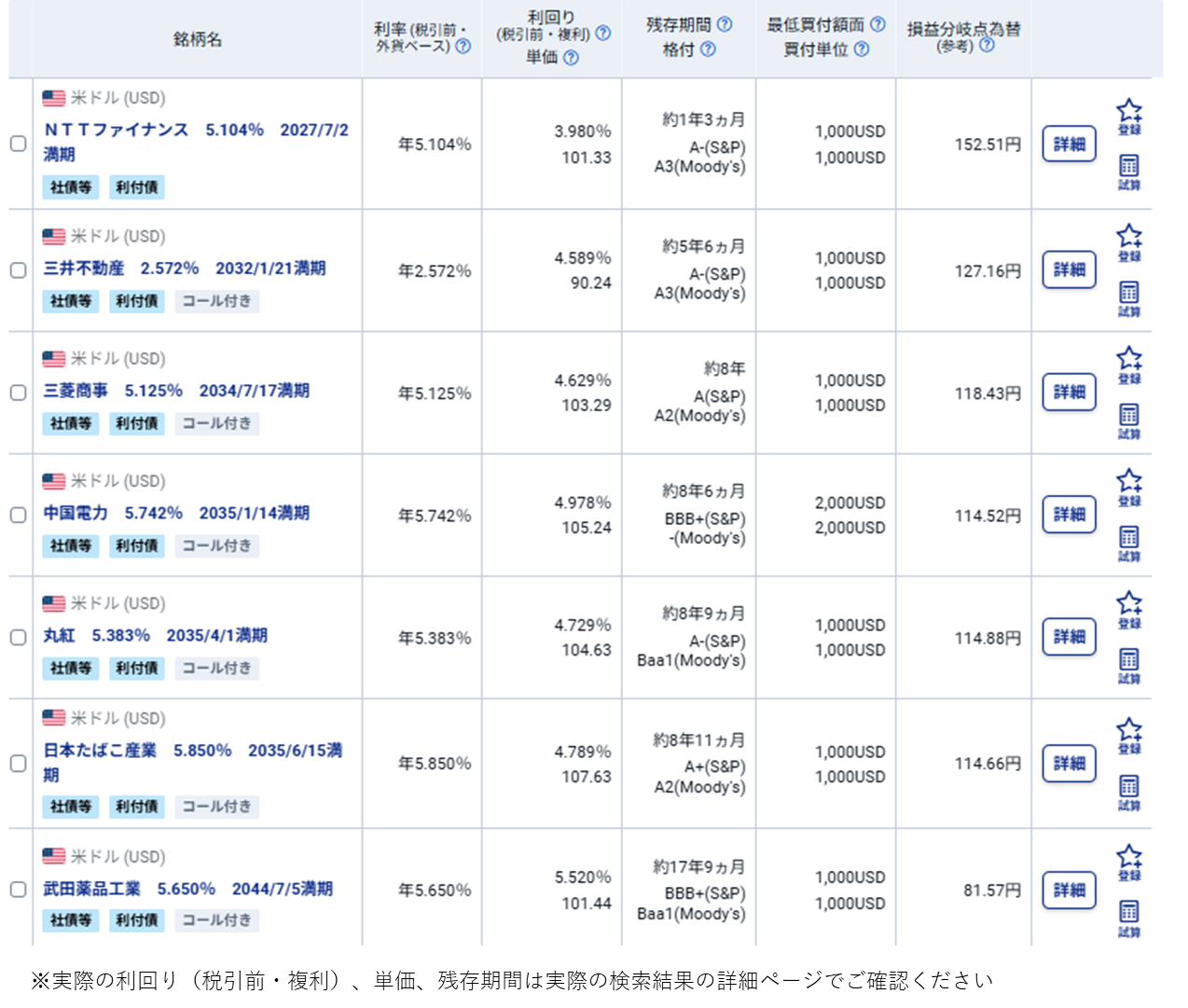Image resolution: width=1188 pixels, height=1008 pixels.
Task: Open the 丸紅 5.383% bond name link
Action: click(x=155, y=635)
